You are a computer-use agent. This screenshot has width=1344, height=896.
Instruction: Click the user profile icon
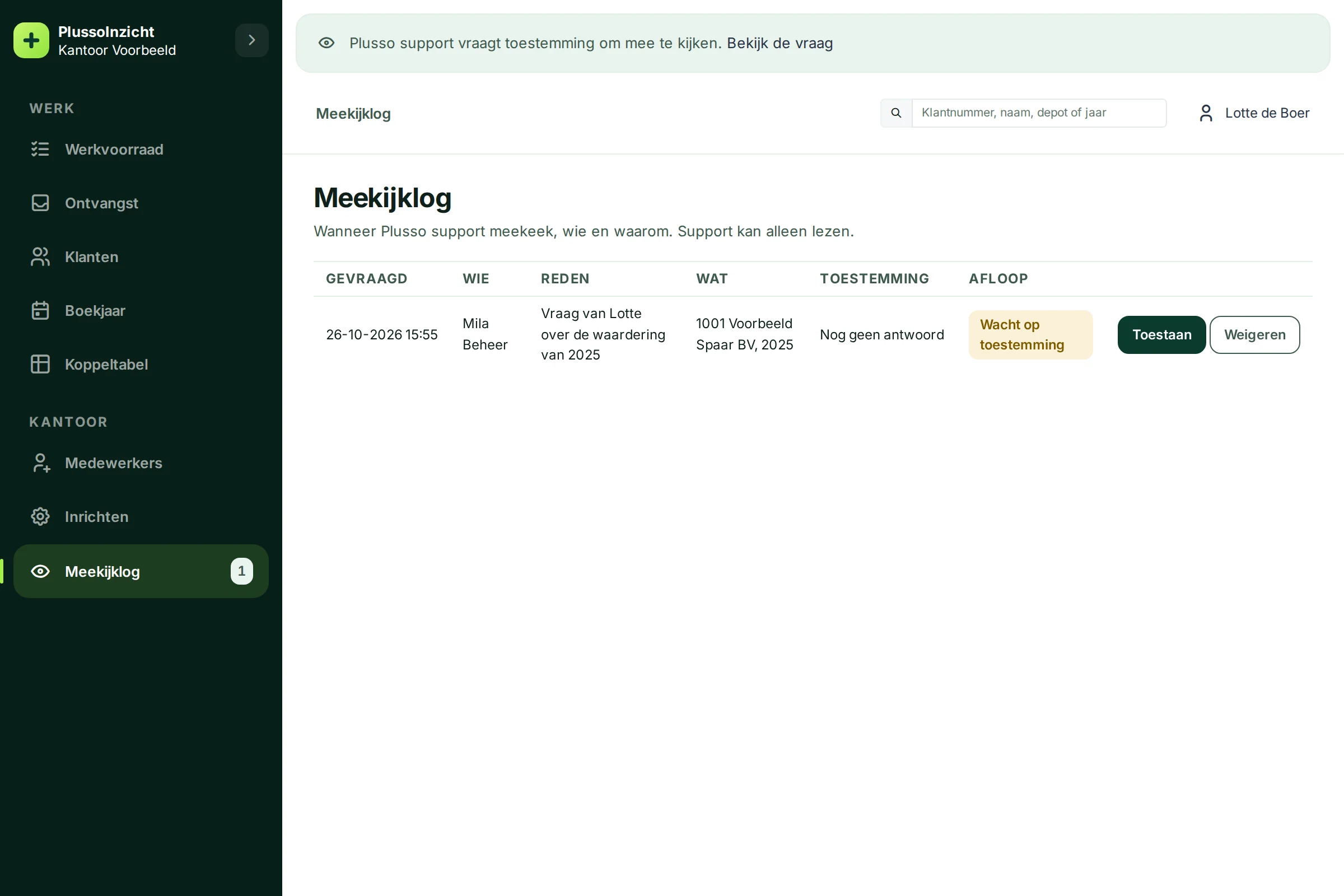1206,113
